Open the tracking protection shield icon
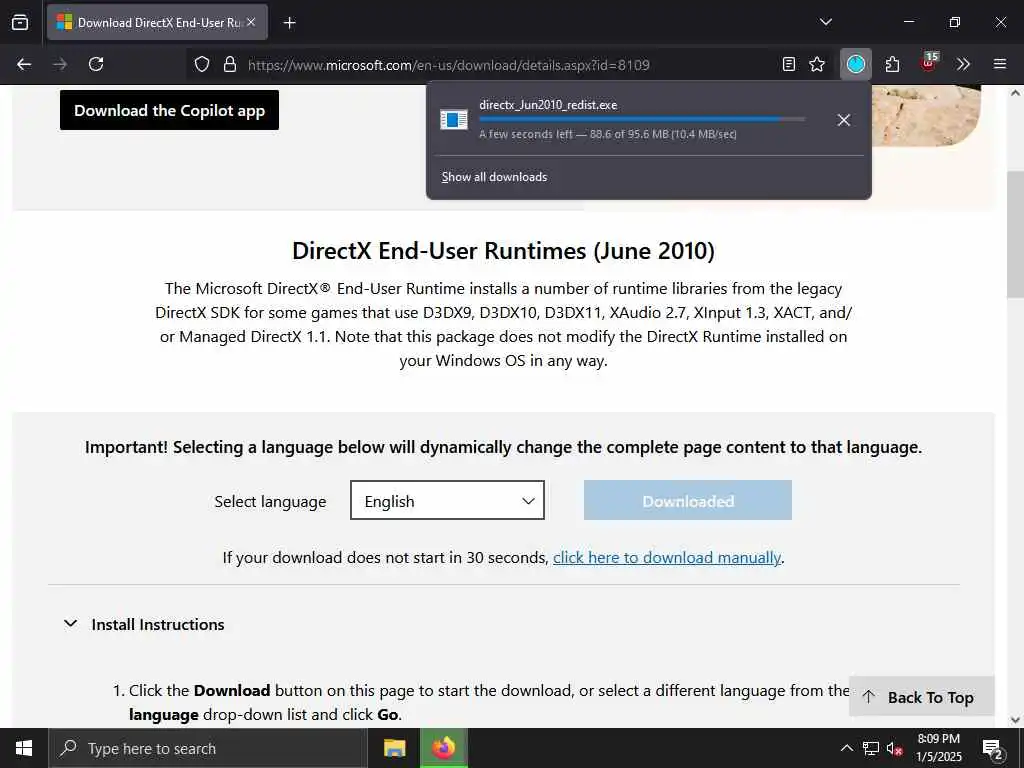Screen dimensions: 1024x768 (x=202, y=65)
